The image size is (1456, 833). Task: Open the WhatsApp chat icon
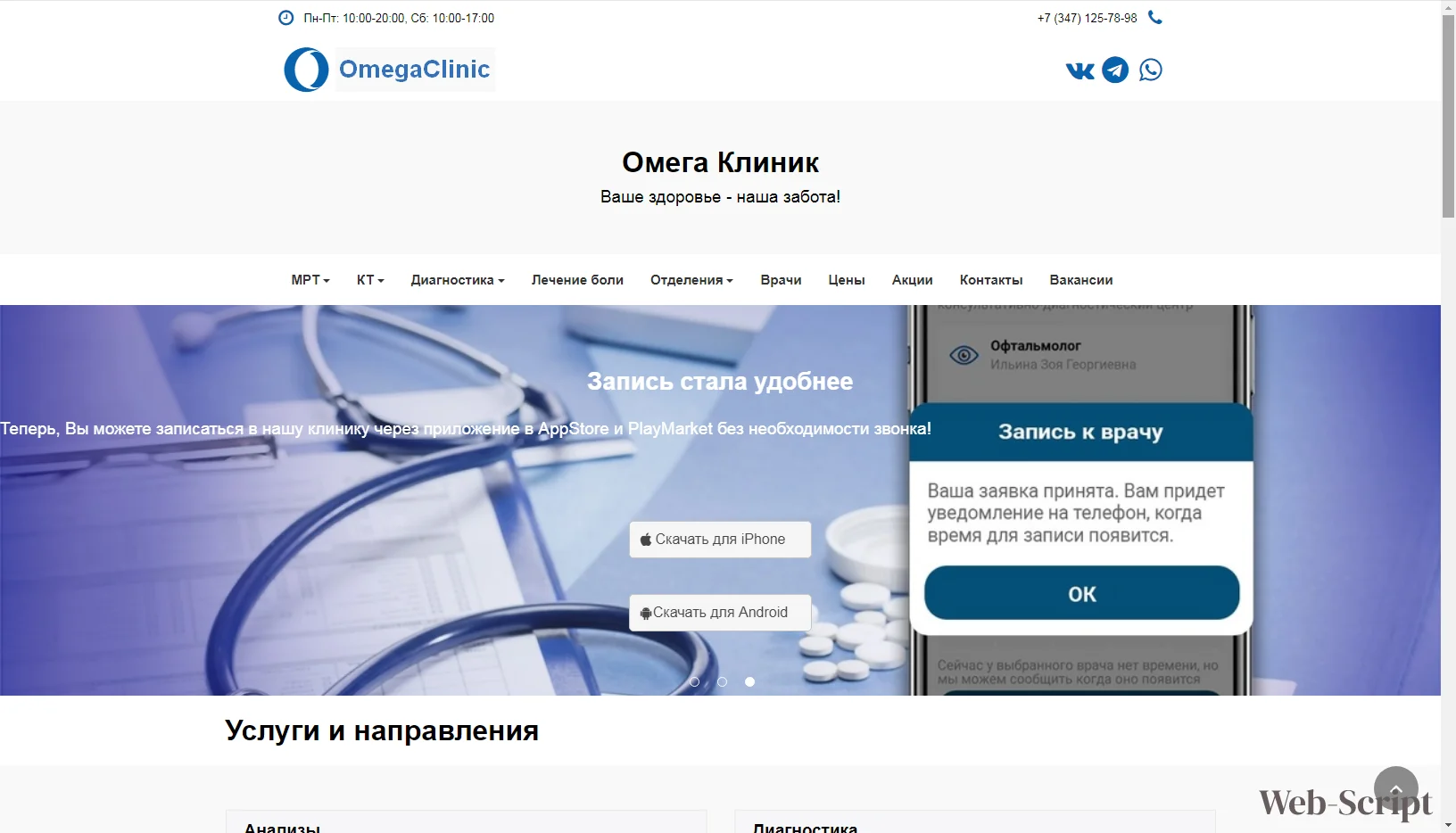pos(1151,70)
